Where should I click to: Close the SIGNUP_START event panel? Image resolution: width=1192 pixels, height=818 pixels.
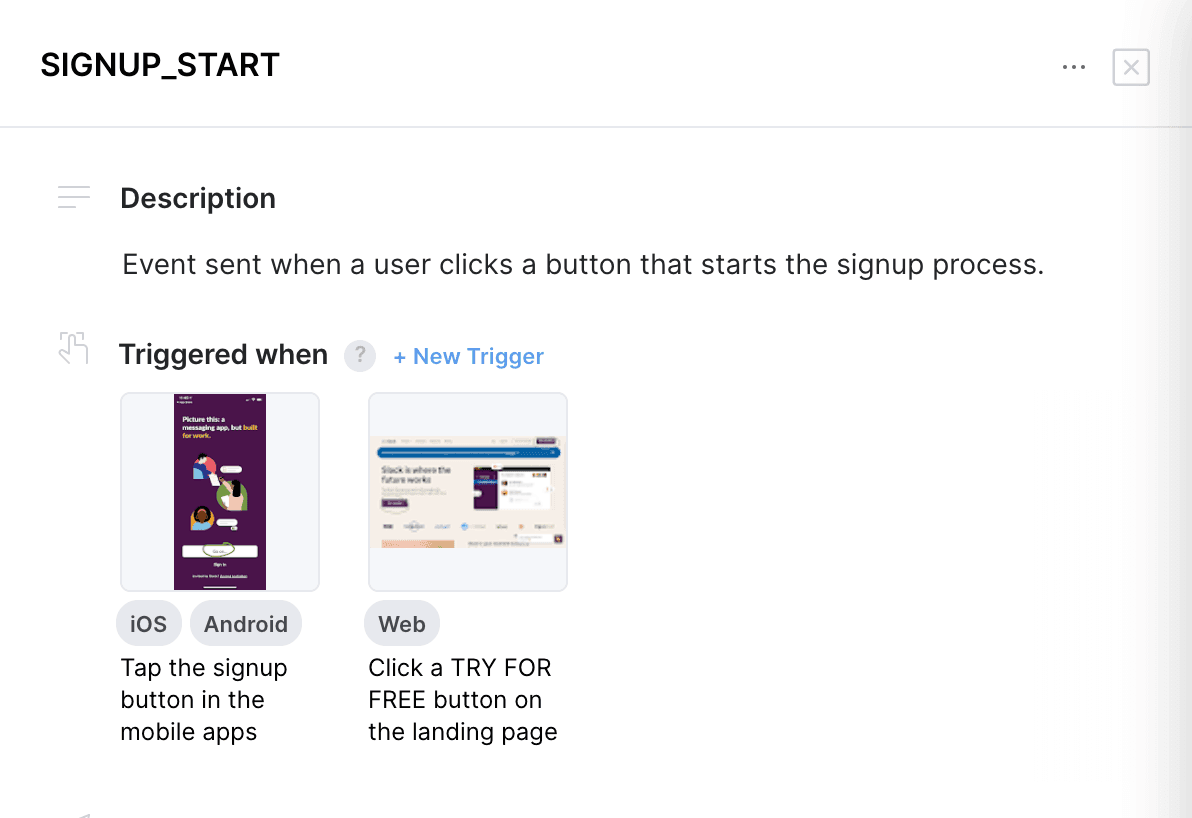click(x=1131, y=67)
